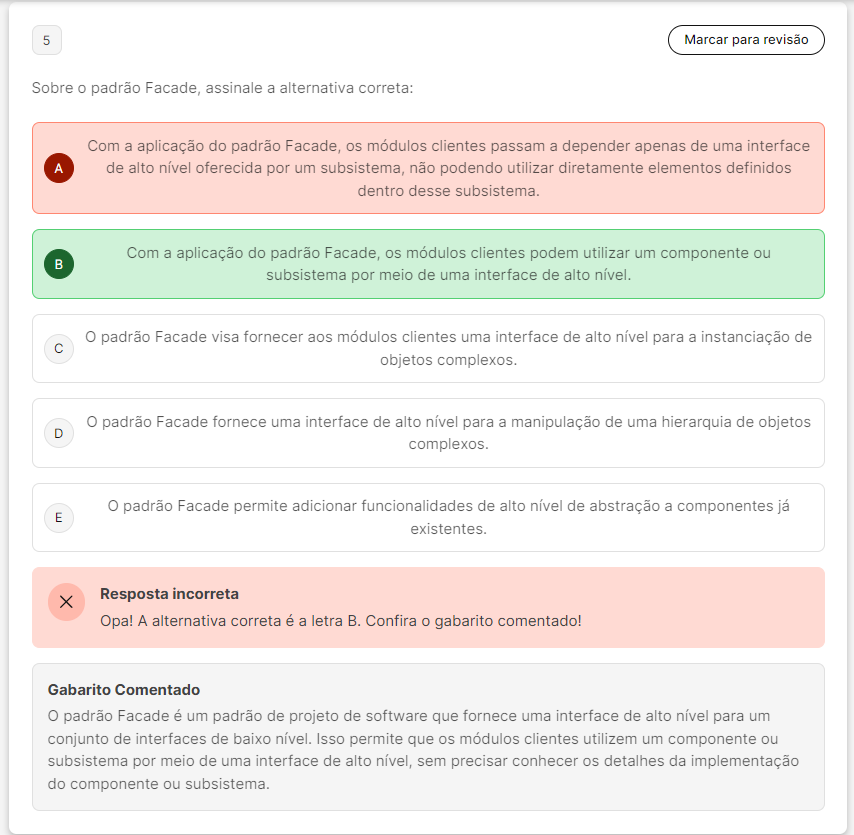Click alternative D text about hierarchy of objects
Image resolution: width=854 pixels, height=835 pixels.
tap(448, 433)
